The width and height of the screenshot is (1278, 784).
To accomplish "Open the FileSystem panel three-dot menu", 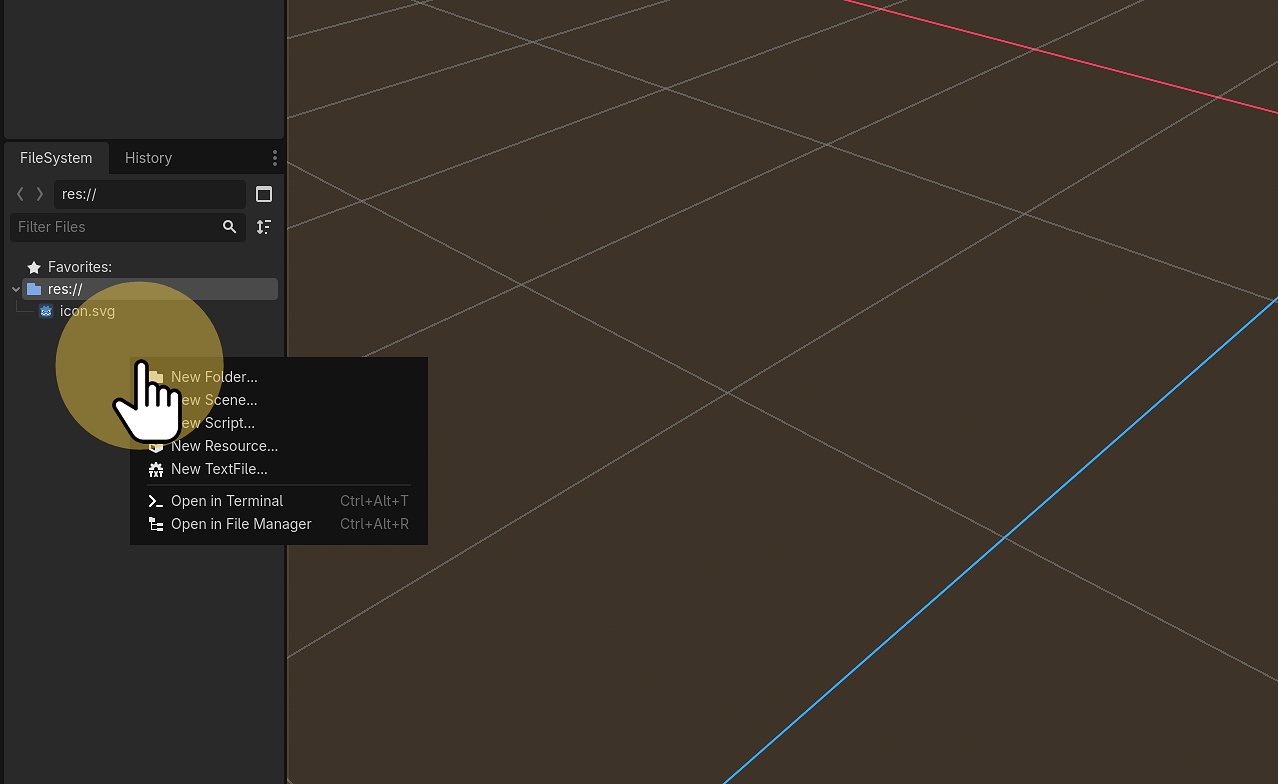I will point(275,158).
